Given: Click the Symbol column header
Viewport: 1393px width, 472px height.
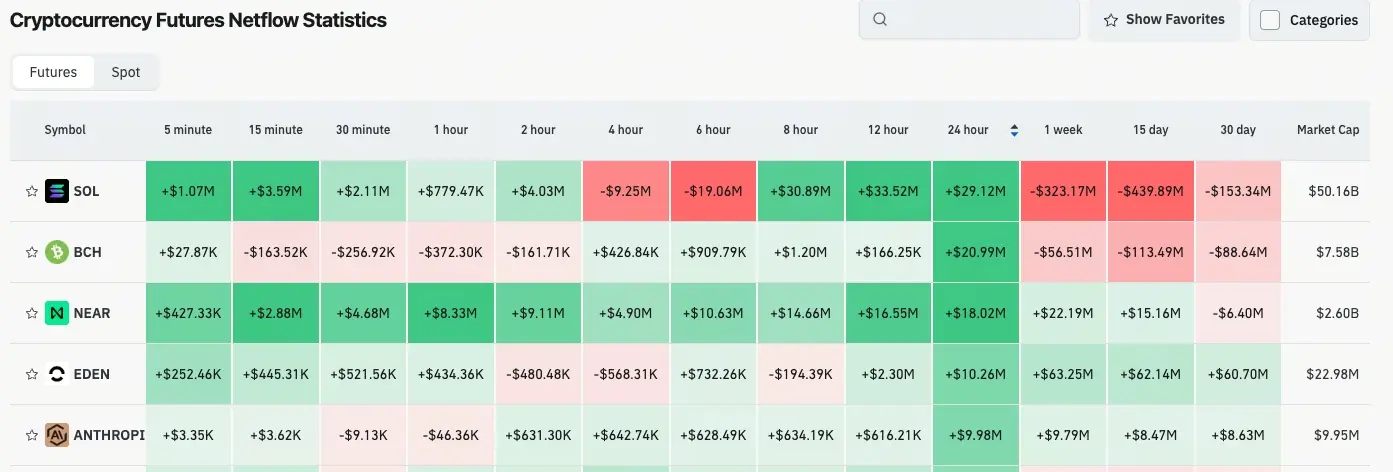Looking at the screenshot, I should click(65, 130).
